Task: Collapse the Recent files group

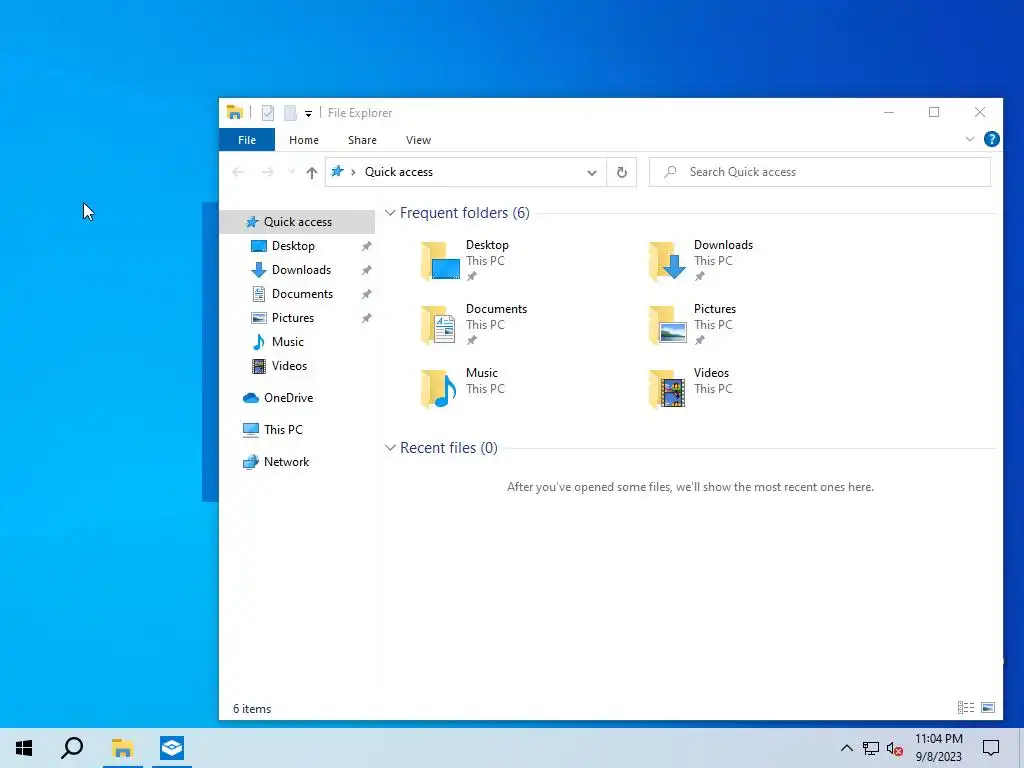Action: point(390,448)
